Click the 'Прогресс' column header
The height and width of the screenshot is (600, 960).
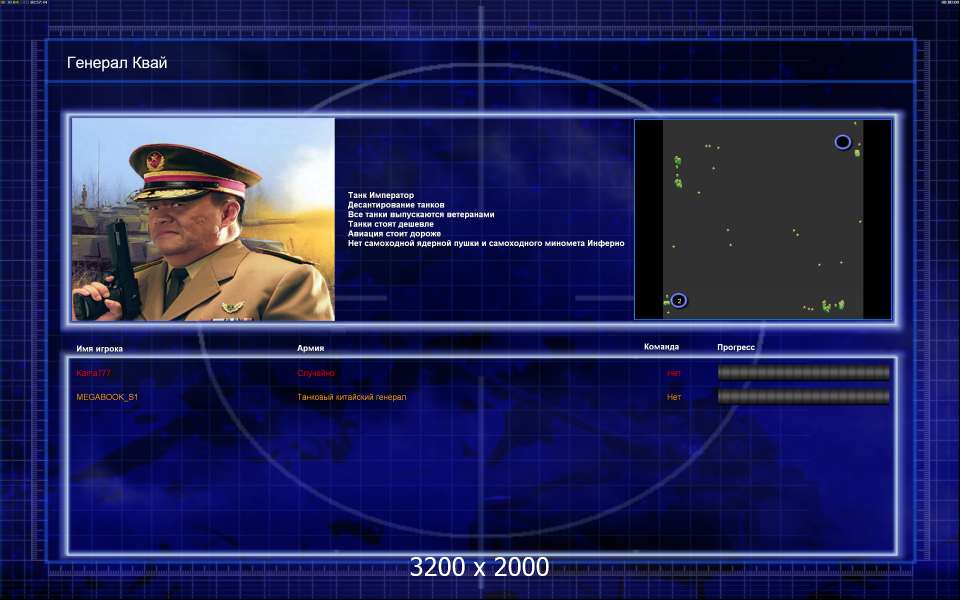coord(736,347)
